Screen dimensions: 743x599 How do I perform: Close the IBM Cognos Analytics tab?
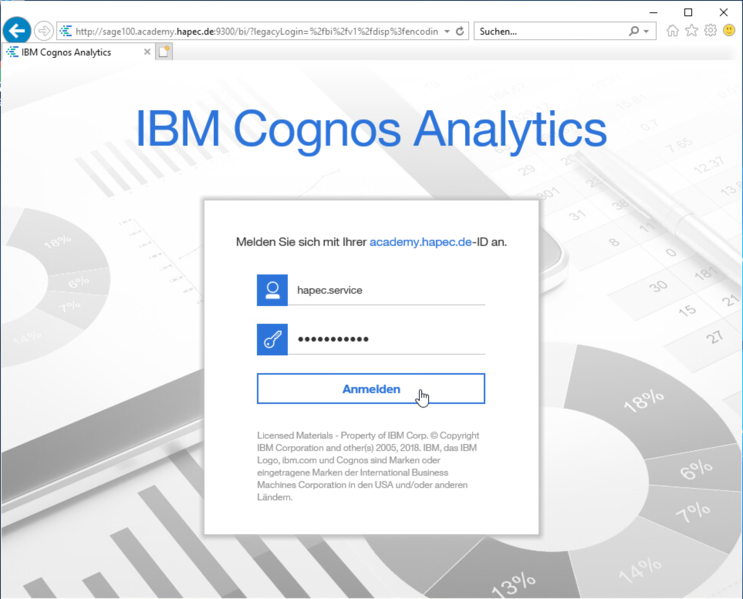coord(148,52)
